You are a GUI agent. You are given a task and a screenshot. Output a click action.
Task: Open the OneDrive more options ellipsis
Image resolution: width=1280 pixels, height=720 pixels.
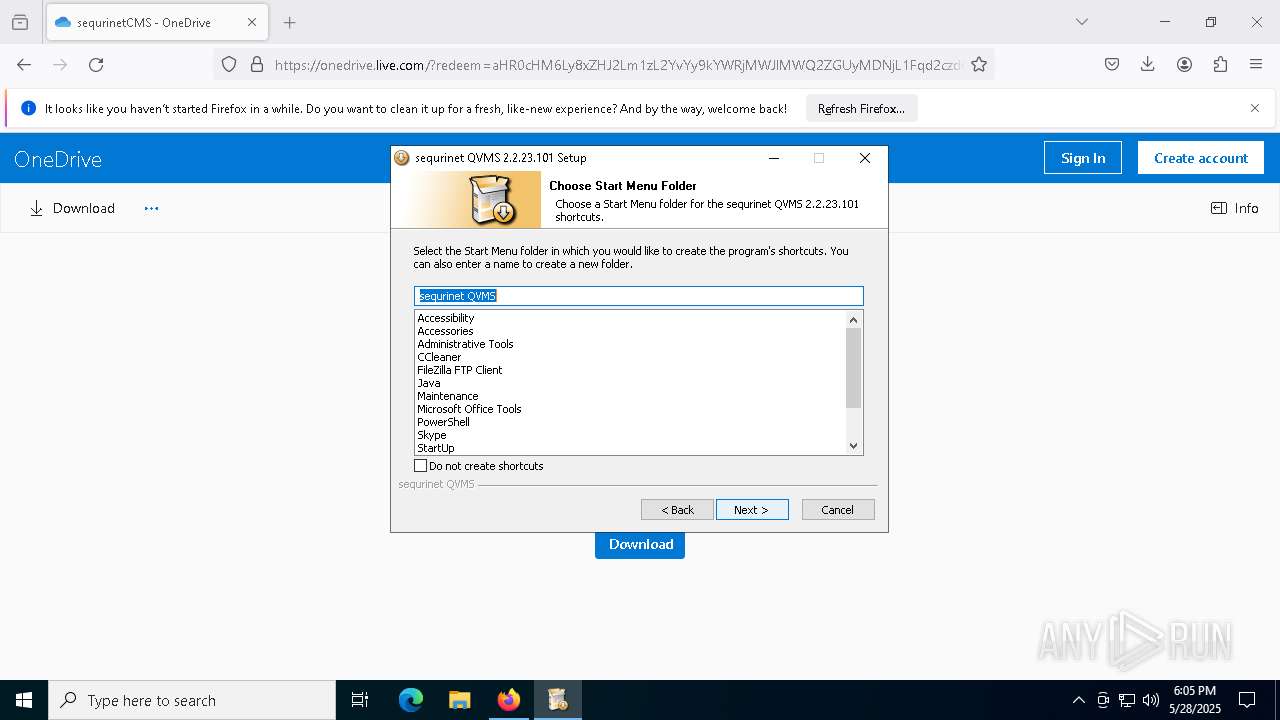tap(151, 208)
